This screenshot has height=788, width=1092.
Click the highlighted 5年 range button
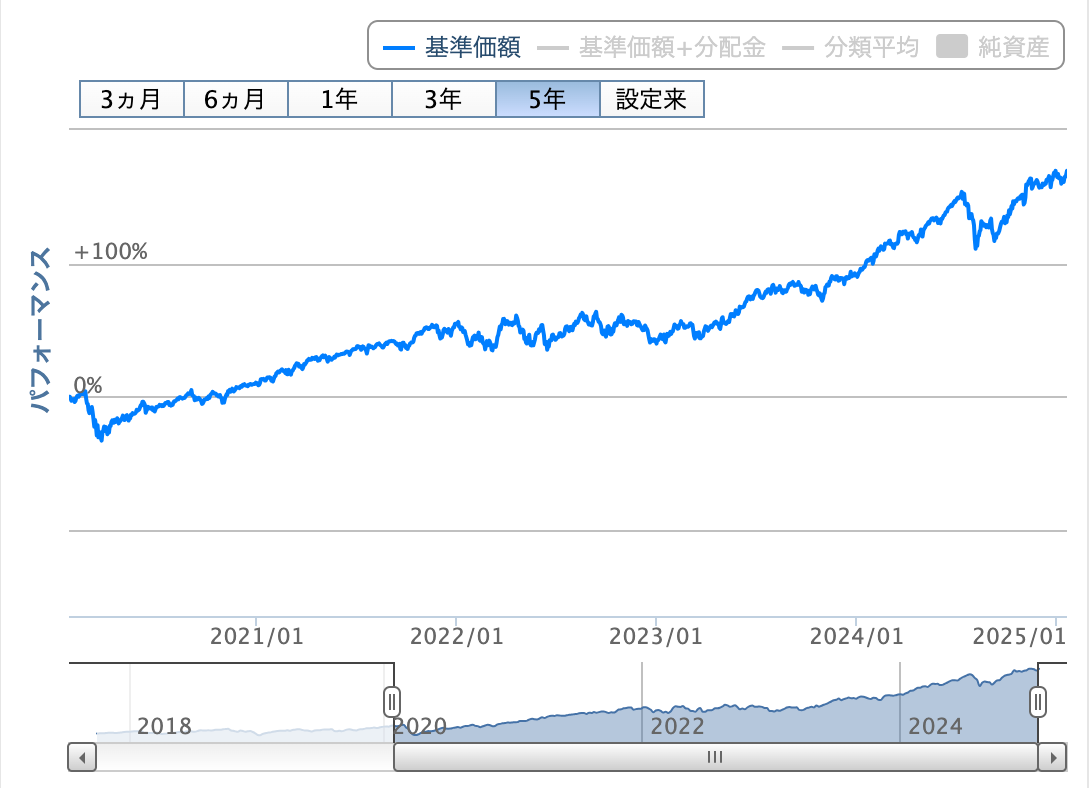tap(547, 100)
